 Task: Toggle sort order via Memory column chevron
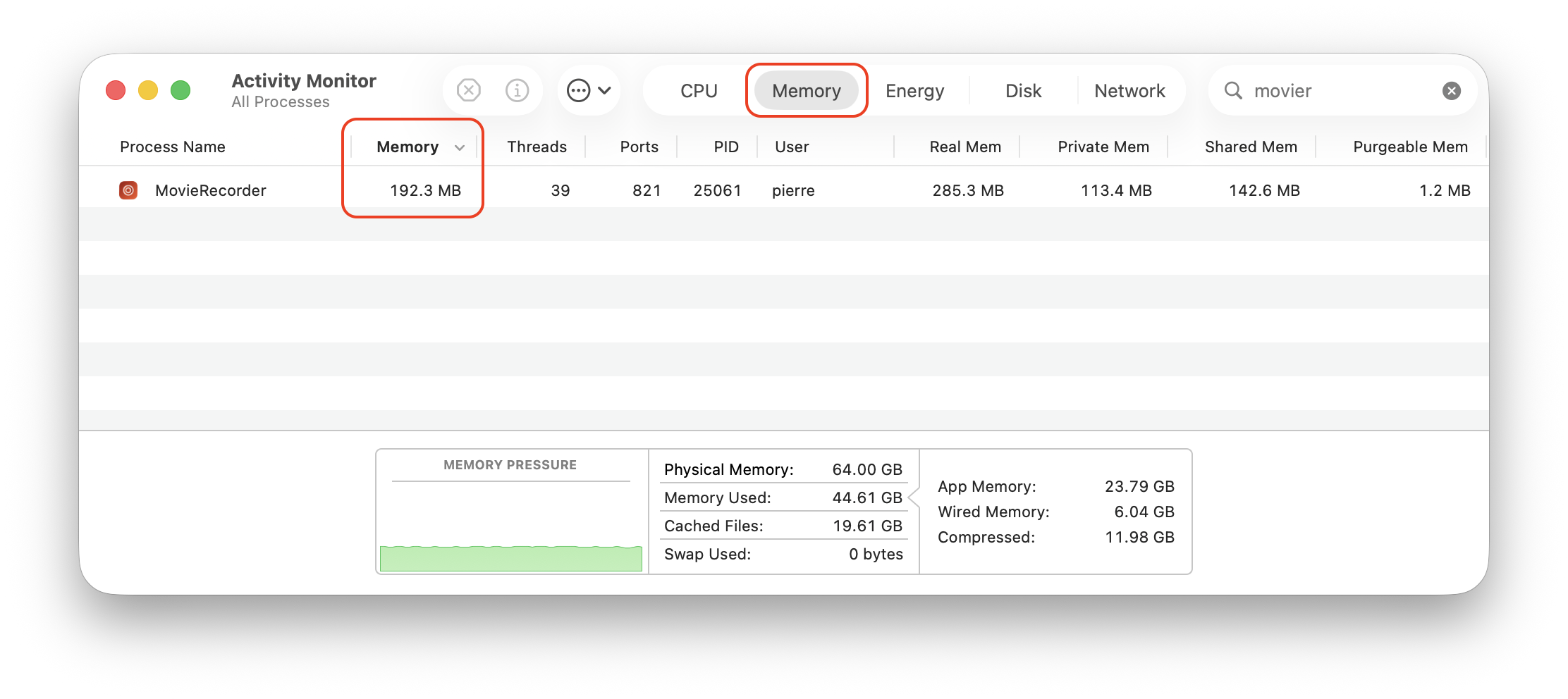coord(460,147)
